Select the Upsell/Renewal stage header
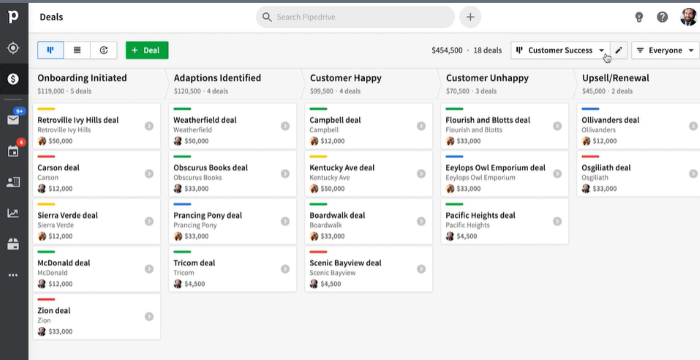700x360 pixels. tap(616, 78)
